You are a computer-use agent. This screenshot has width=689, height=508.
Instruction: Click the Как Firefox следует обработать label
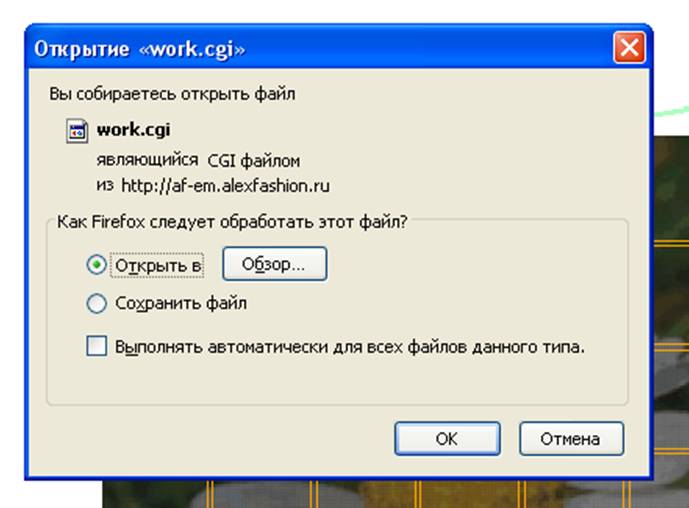point(232,222)
